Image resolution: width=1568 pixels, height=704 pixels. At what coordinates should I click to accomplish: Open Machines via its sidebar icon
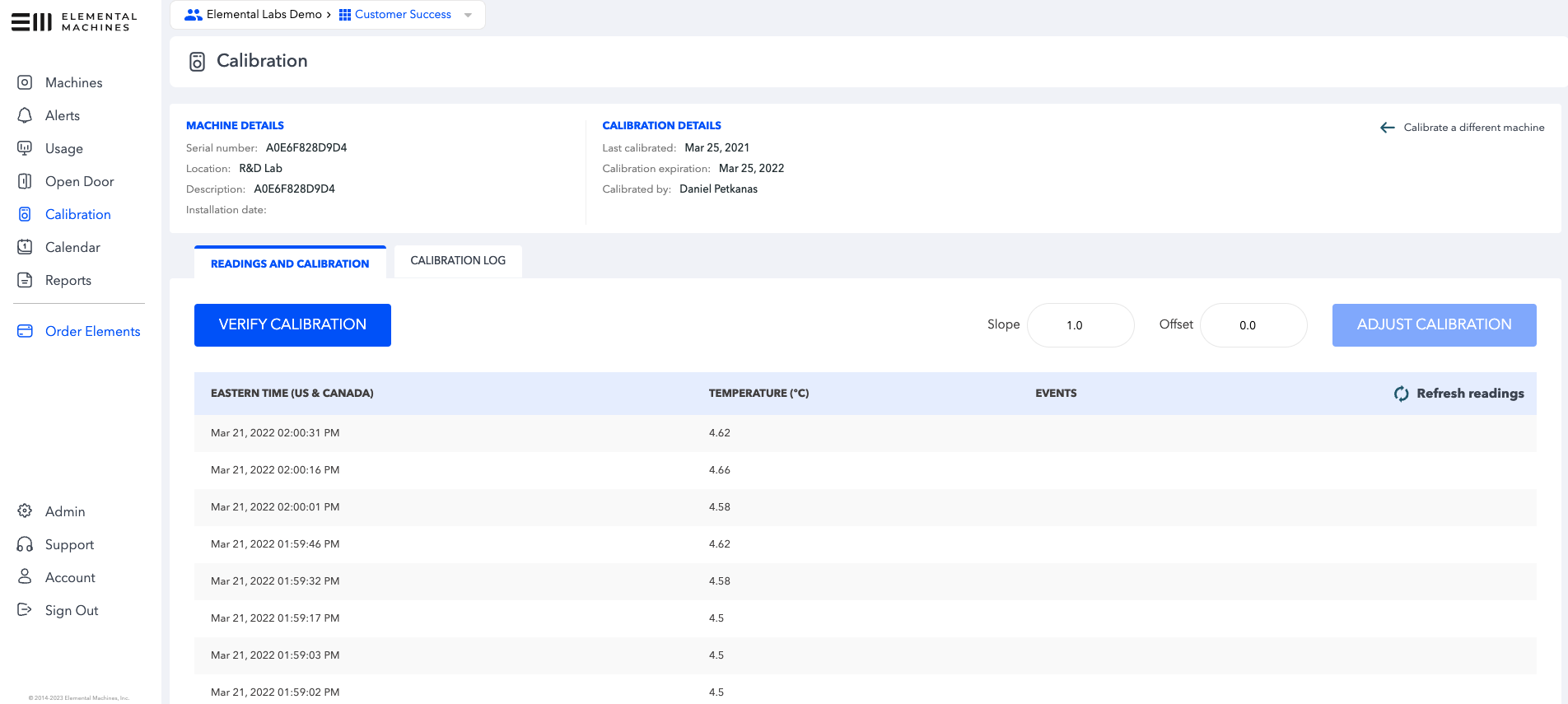(25, 82)
